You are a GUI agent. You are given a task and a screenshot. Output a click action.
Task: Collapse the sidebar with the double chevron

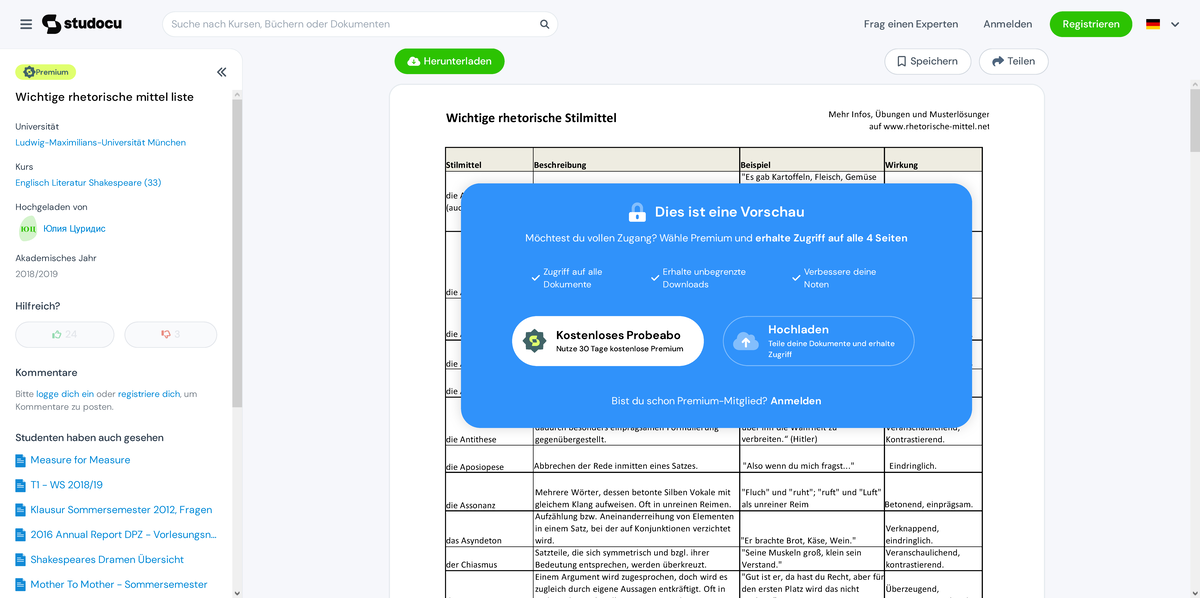[x=222, y=71]
